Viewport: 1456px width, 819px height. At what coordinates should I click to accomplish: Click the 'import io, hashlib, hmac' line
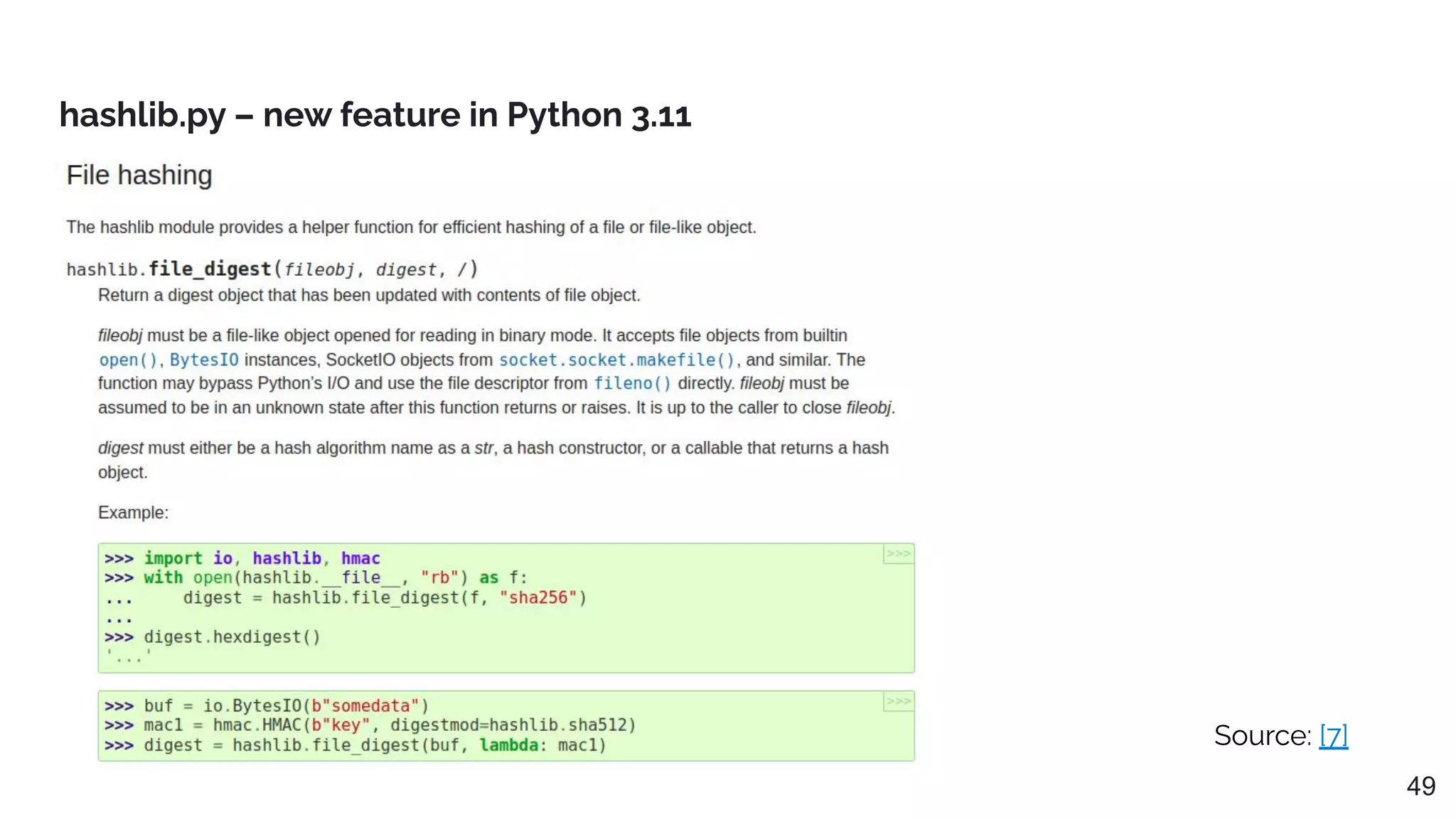coord(262,558)
